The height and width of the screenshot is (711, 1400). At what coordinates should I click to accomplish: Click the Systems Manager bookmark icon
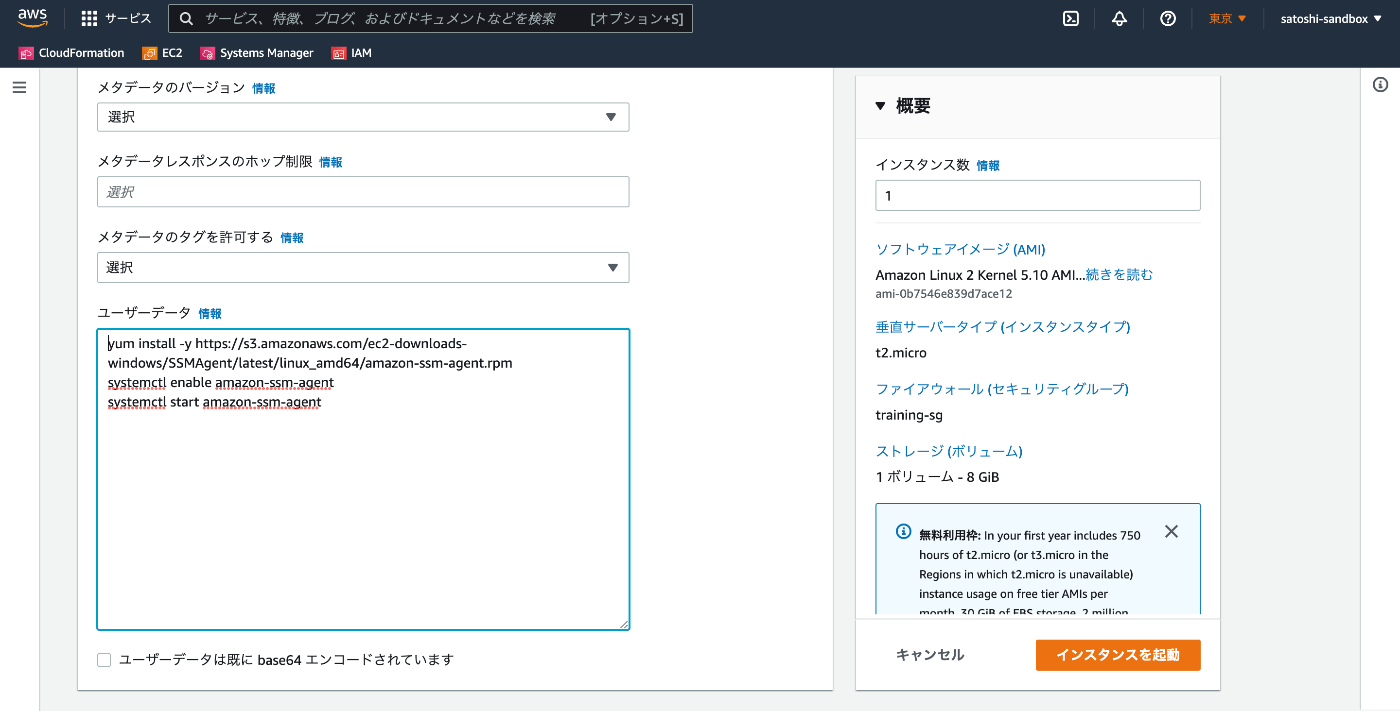208,53
